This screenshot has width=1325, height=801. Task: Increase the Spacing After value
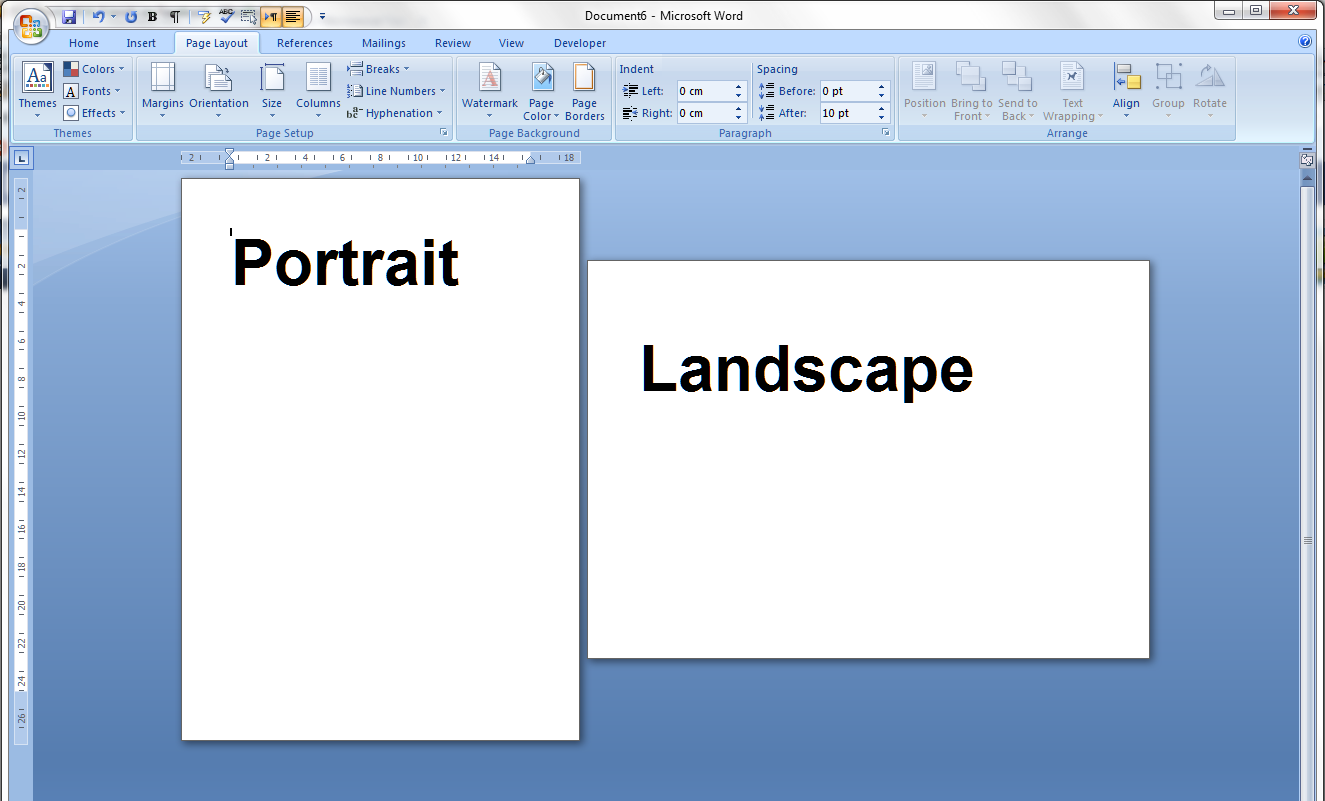[x=880, y=108]
